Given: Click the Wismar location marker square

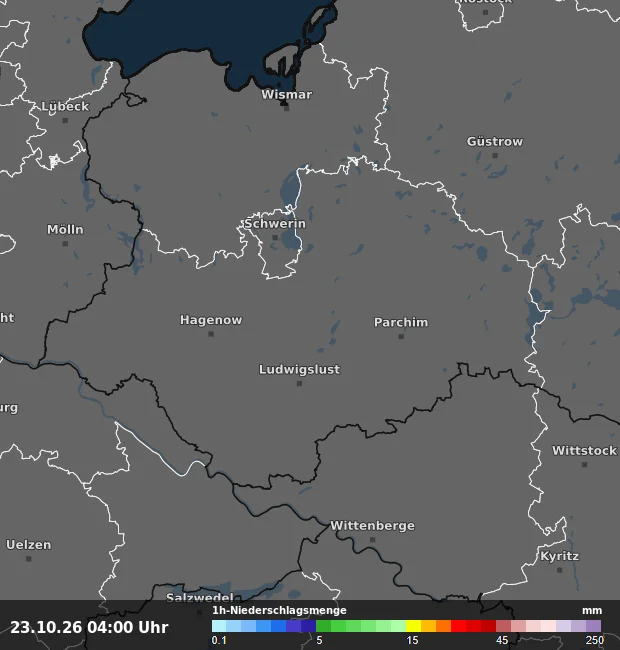Looking at the screenshot, I should tap(286, 108).
